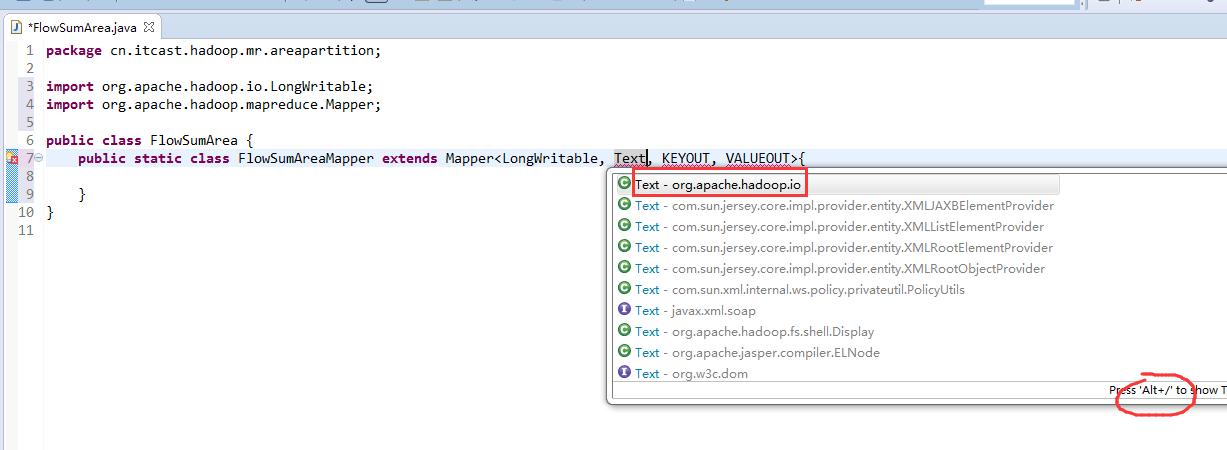1227x450 pixels.
Task: Click the Java file icon on FlowSumArea.java tab
Action: coord(17,26)
